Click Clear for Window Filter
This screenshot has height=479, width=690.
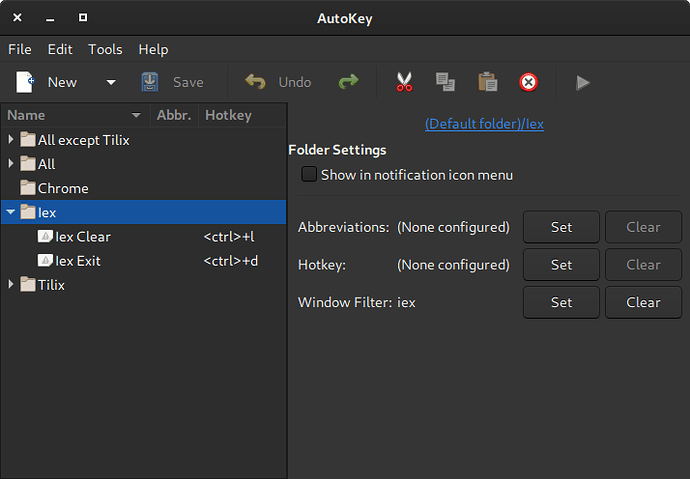click(x=643, y=302)
